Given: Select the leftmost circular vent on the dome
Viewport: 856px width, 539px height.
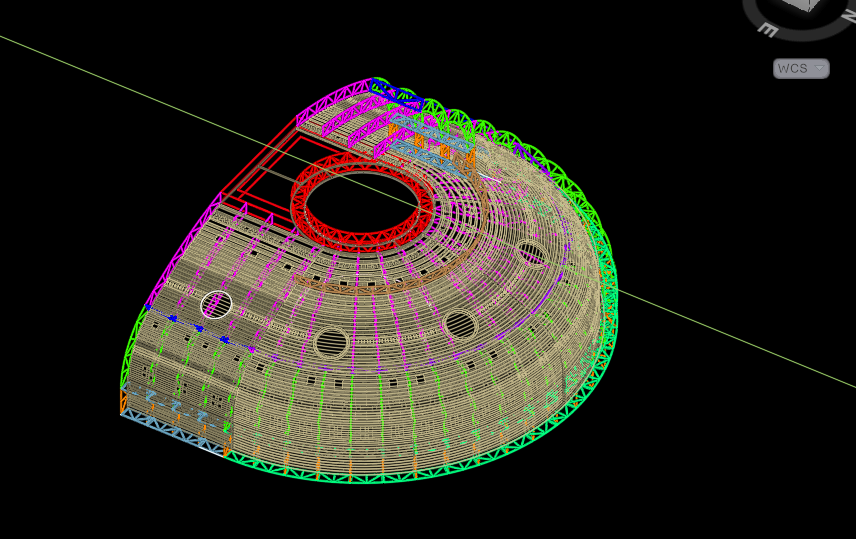Looking at the screenshot, I should click(x=216, y=303).
